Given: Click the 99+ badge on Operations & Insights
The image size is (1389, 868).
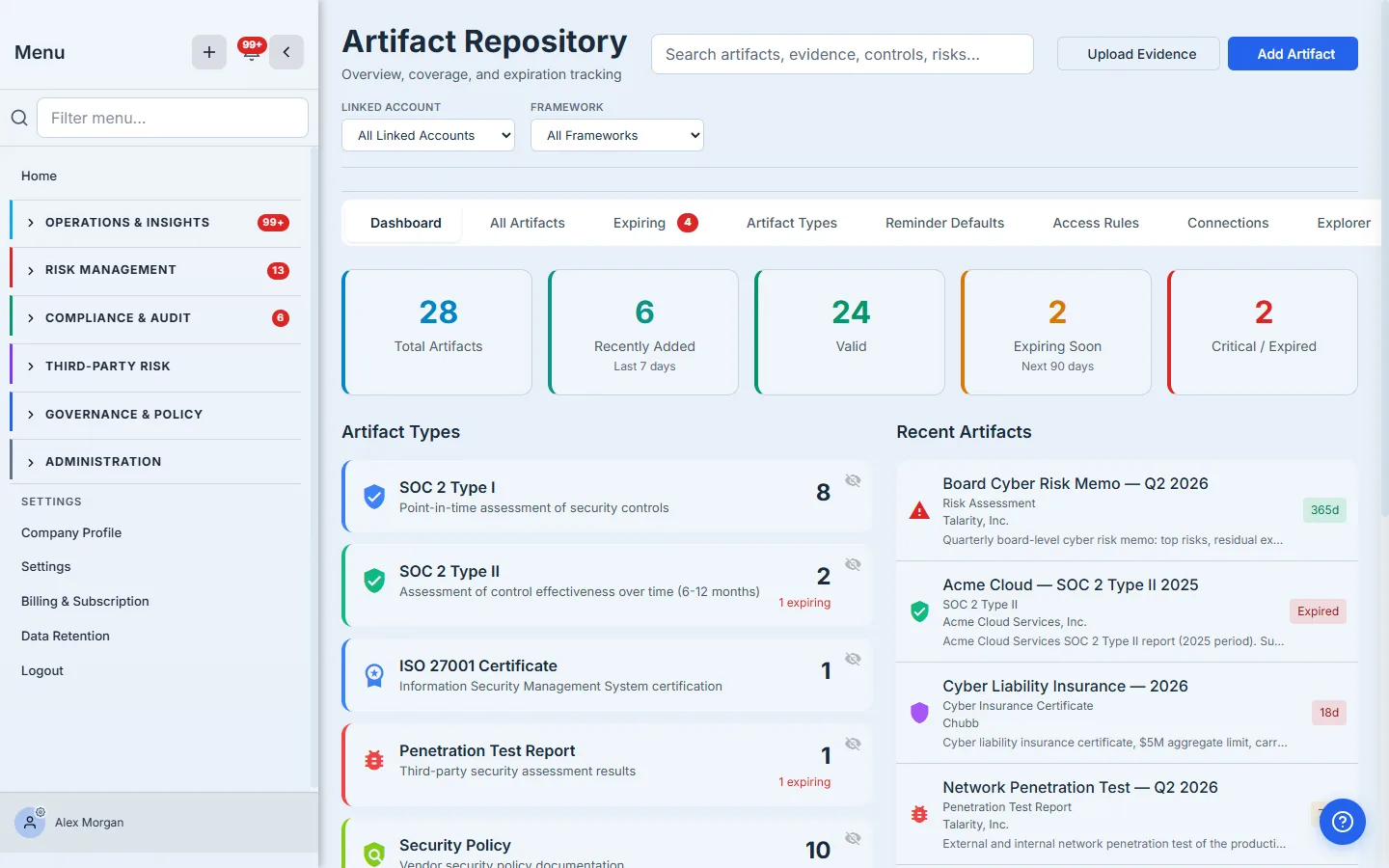Looking at the screenshot, I should (x=273, y=223).
